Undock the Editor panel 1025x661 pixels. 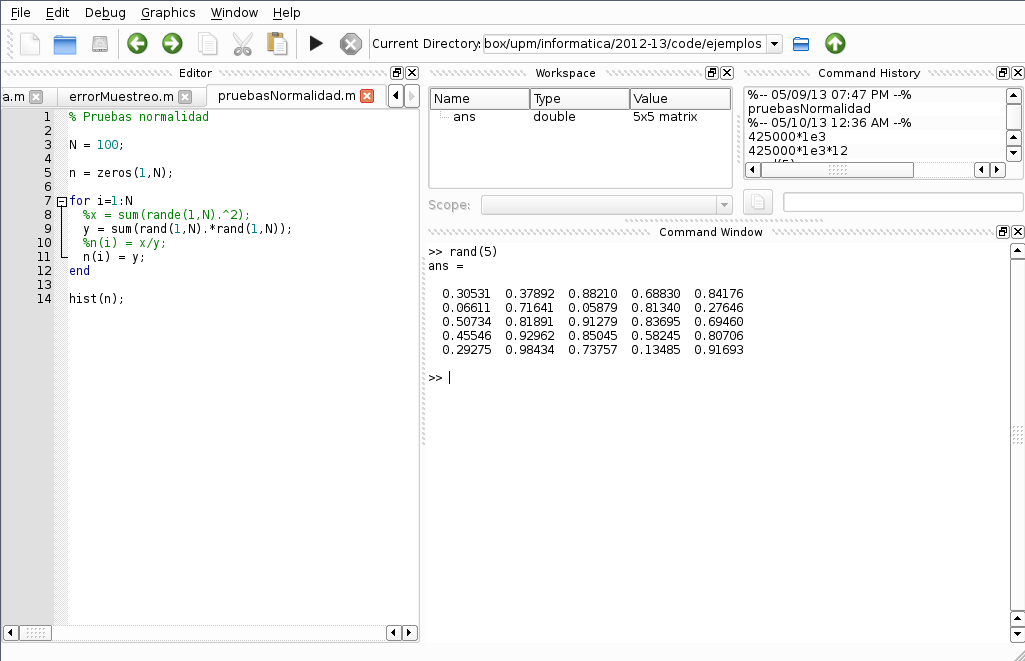click(397, 73)
